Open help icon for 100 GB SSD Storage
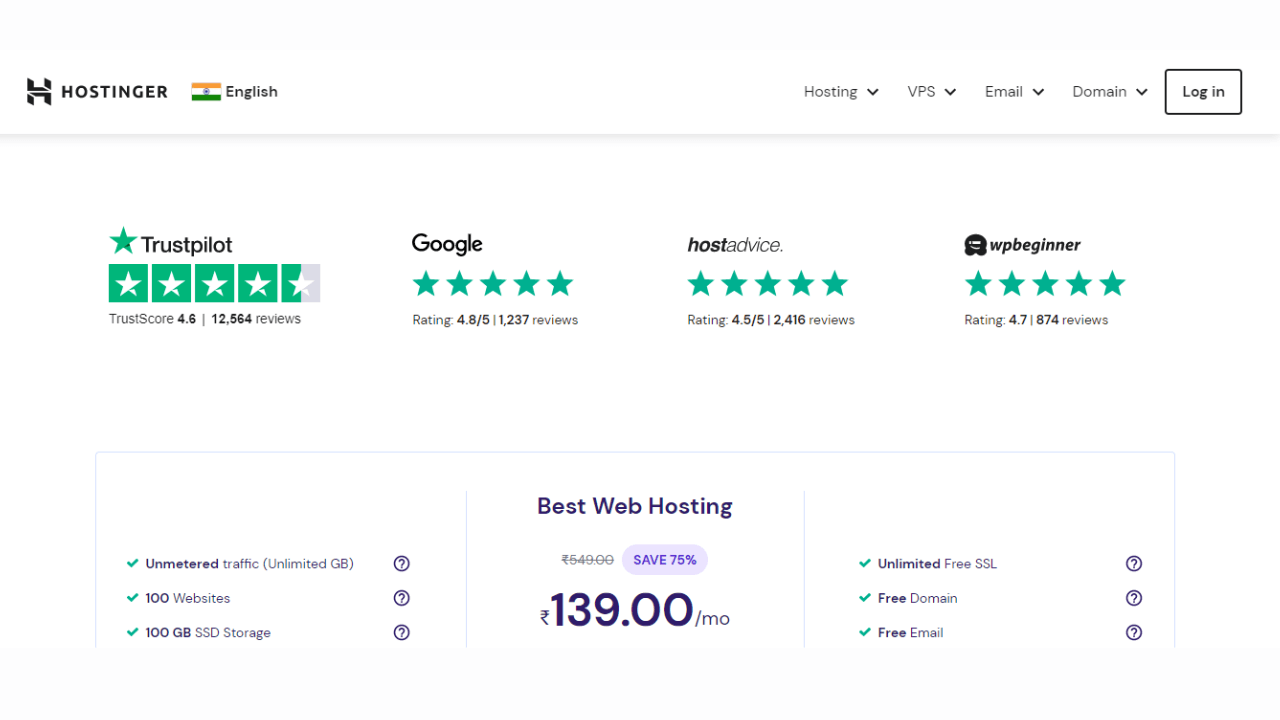1280x720 pixels. click(402, 632)
